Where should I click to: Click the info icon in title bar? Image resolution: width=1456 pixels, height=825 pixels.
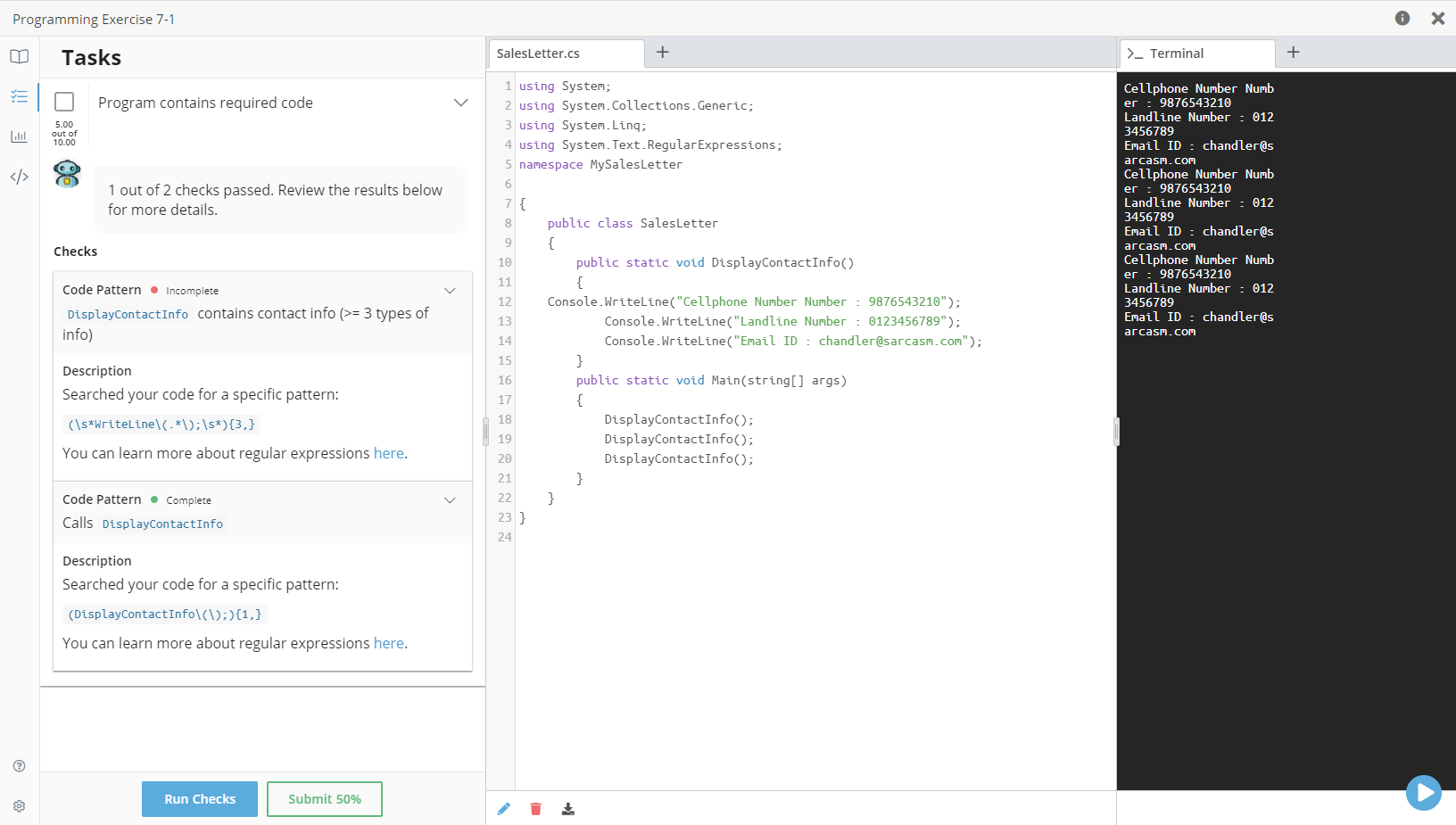(x=1402, y=18)
